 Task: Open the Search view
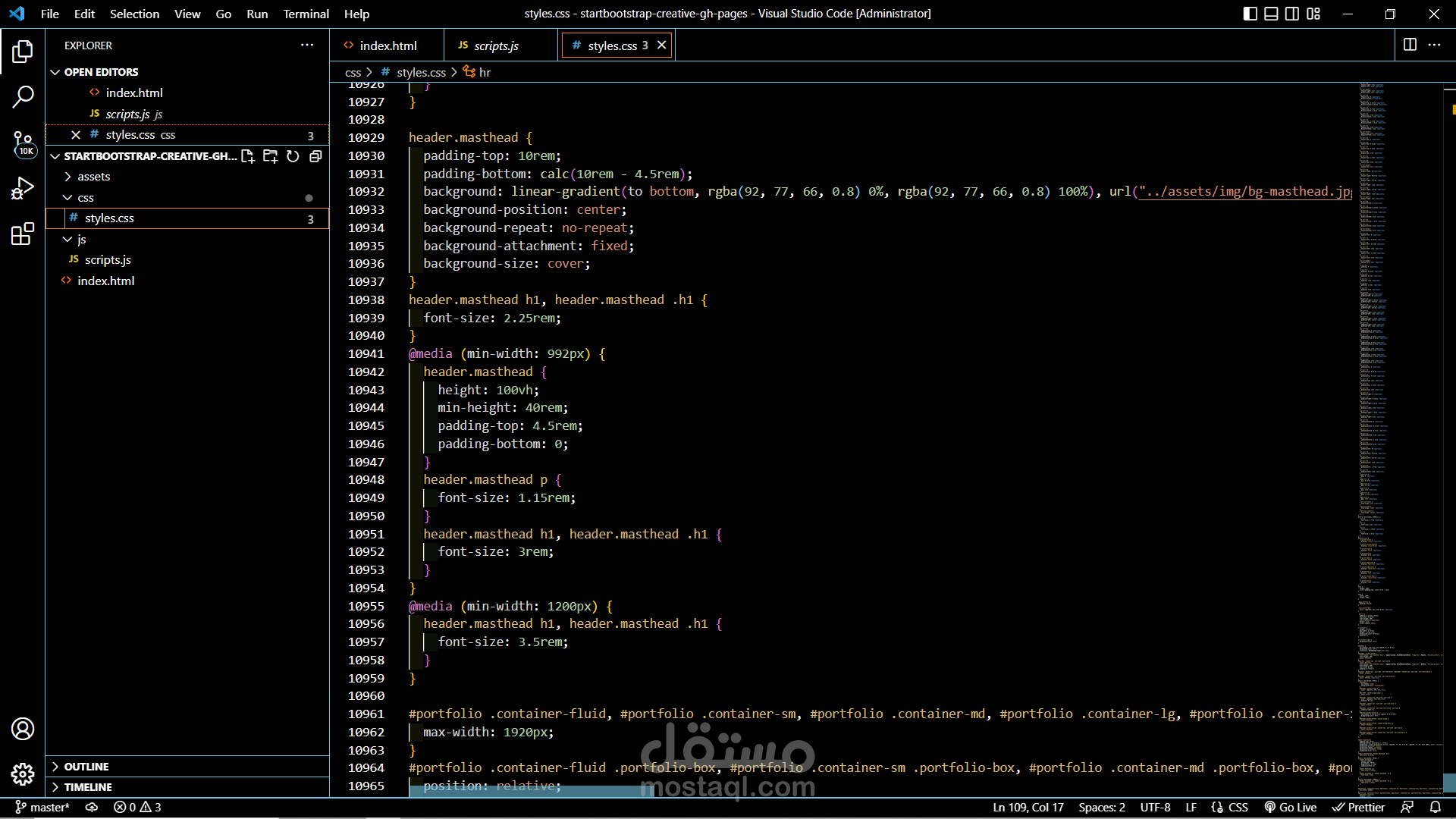pyautogui.click(x=23, y=96)
